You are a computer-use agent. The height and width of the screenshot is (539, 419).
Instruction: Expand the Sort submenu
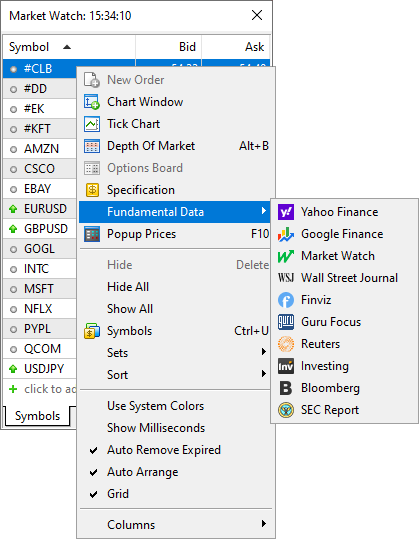click(x=175, y=375)
